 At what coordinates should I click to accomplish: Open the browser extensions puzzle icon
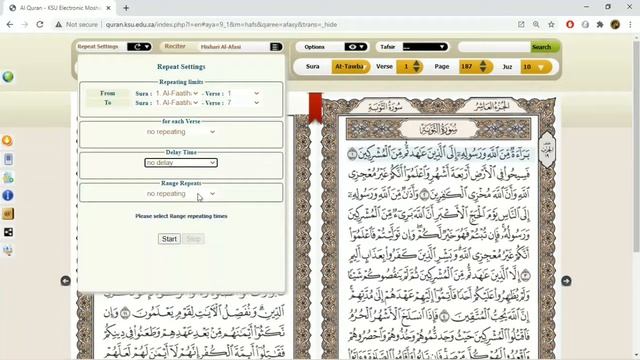(600, 24)
